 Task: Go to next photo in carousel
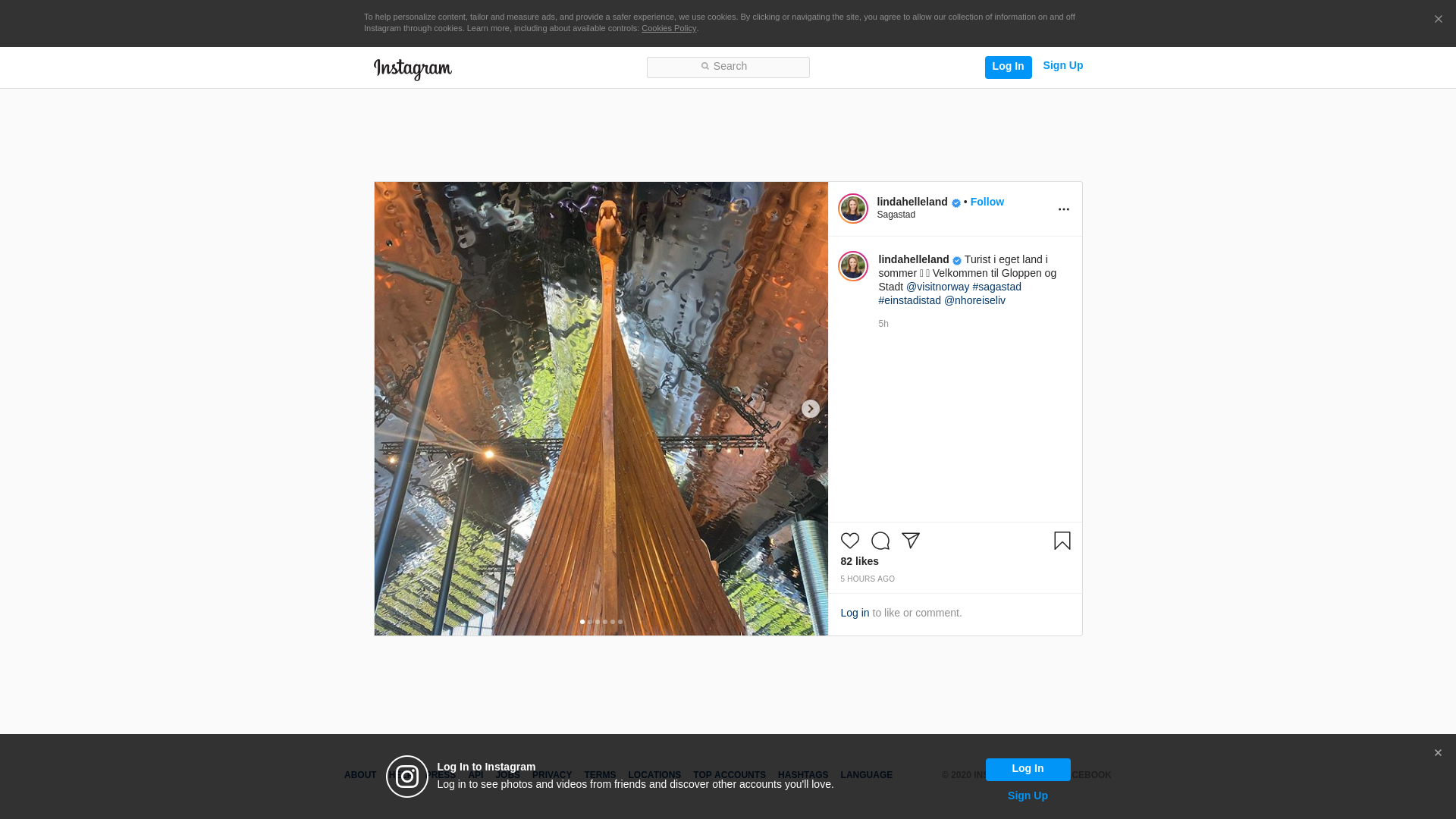810,409
